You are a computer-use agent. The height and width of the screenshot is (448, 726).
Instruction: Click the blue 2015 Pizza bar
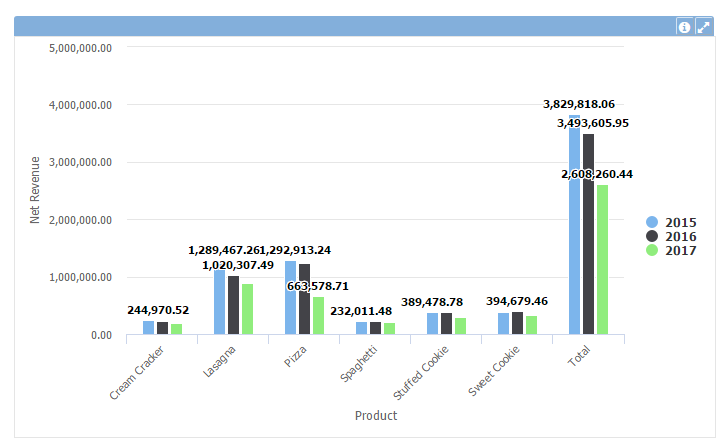point(290,297)
